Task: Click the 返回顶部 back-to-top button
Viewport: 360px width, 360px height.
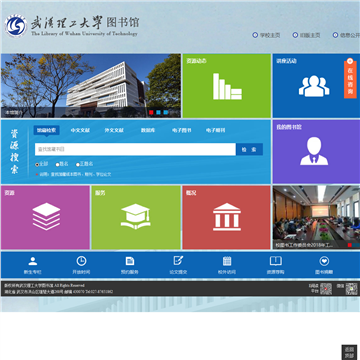Action: point(349,352)
